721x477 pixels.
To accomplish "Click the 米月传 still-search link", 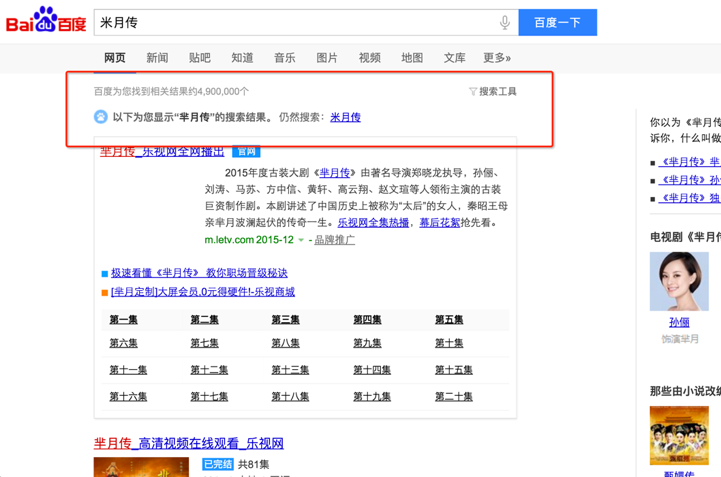I will point(345,117).
